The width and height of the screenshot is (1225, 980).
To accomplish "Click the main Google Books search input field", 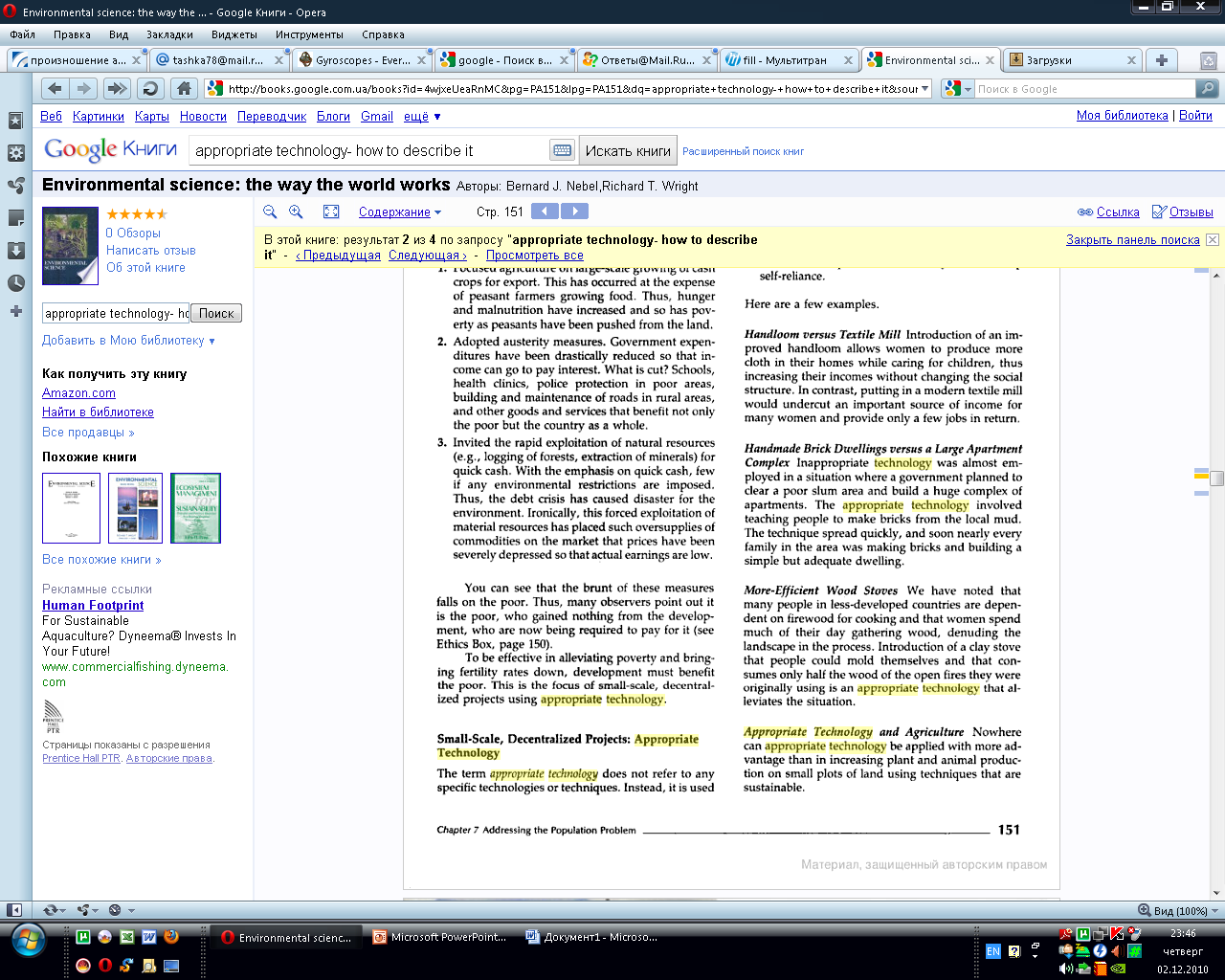I will pos(369,150).
